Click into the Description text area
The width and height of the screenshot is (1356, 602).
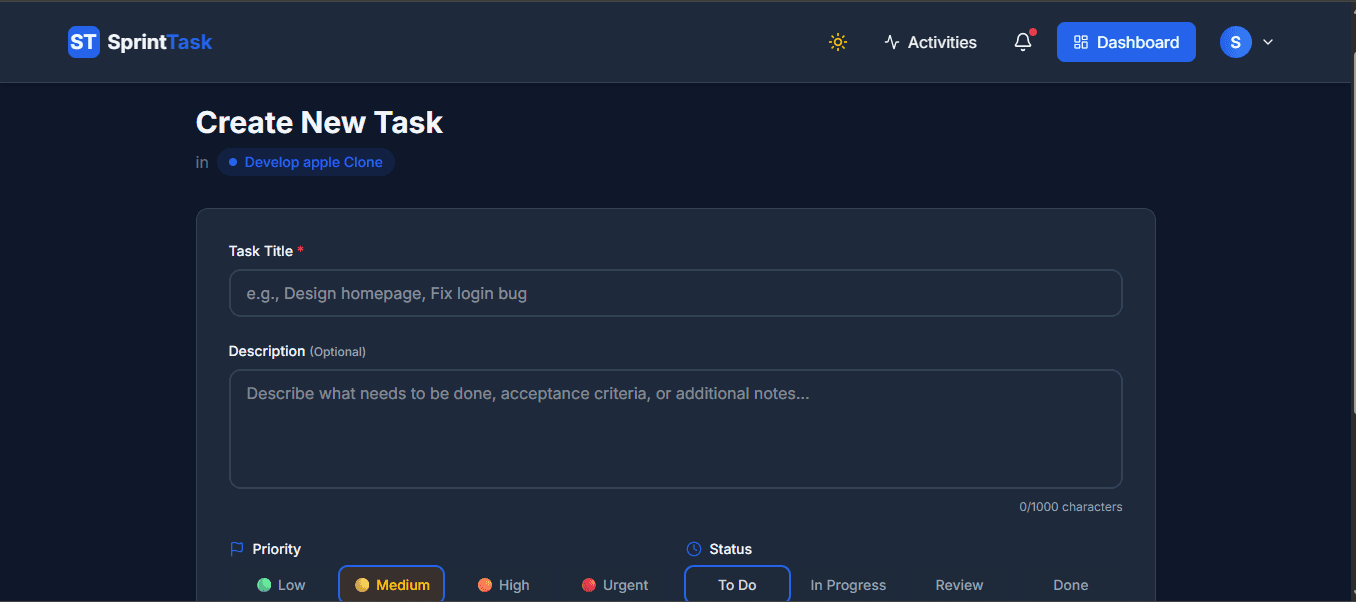(x=675, y=429)
